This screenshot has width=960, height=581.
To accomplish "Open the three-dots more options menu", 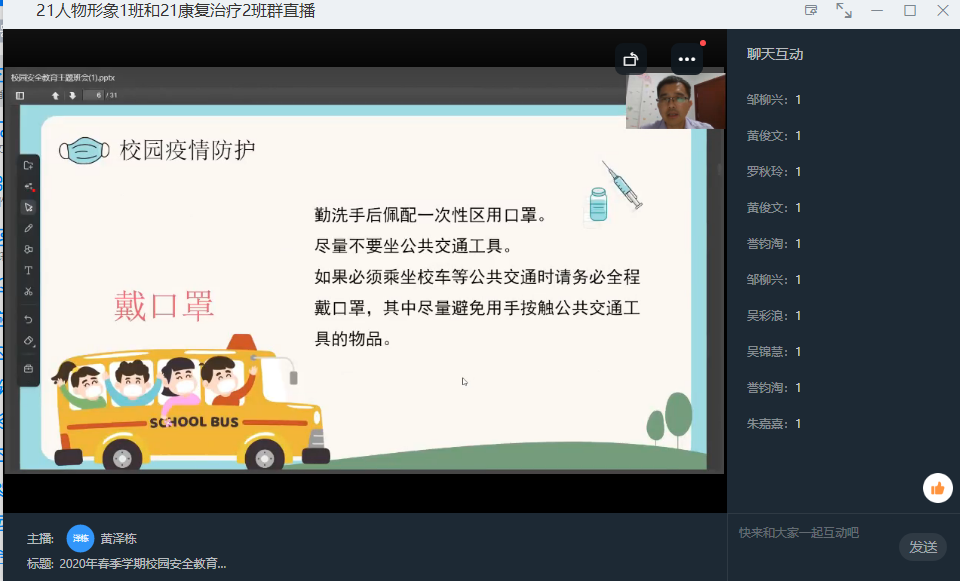I will tap(686, 59).
